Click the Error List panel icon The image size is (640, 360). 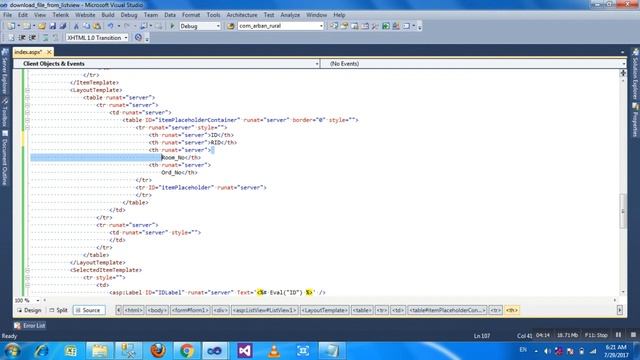coord(17,326)
